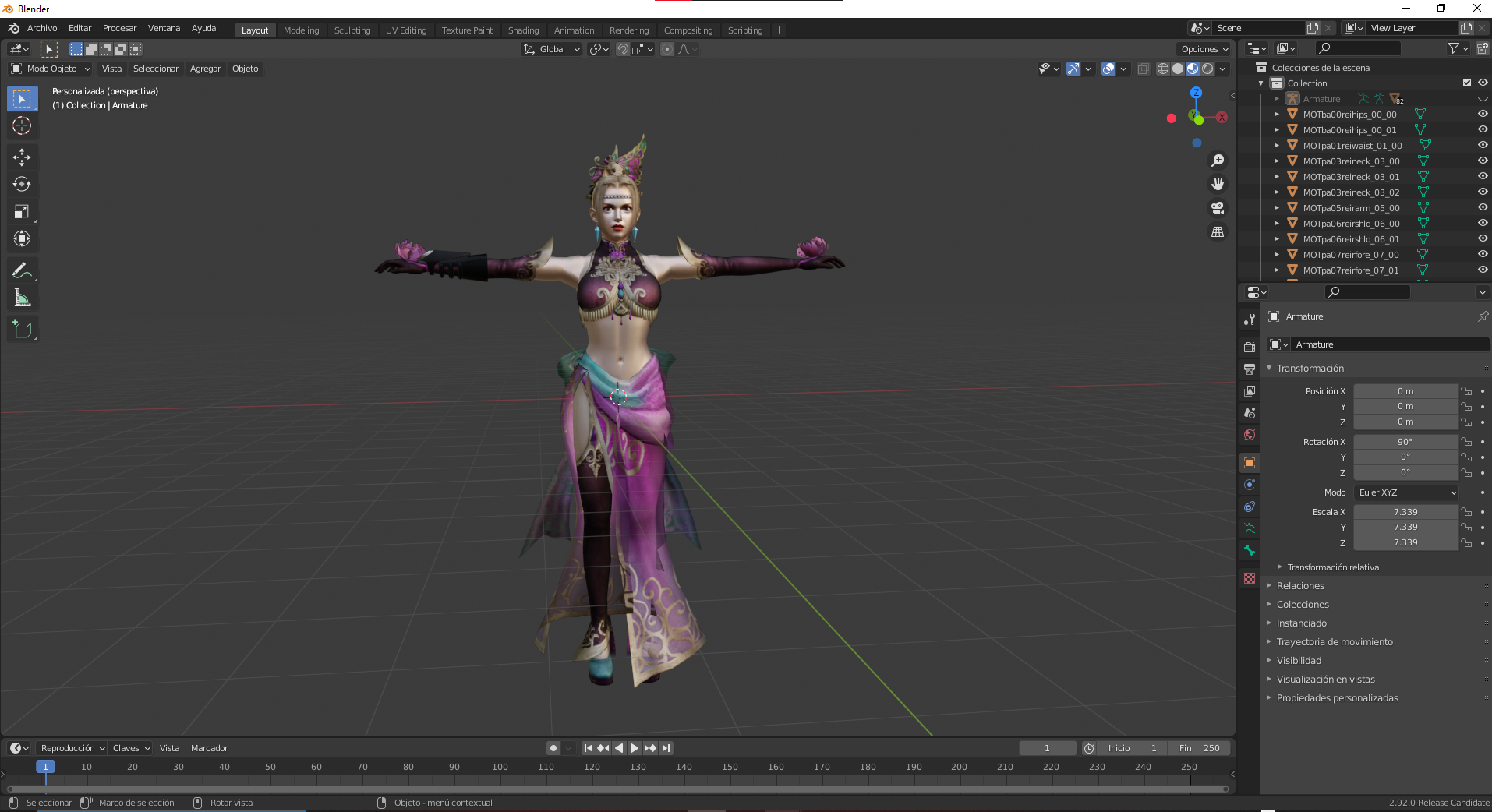Select the Move tool in toolbar
This screenshot has height=812, width=1492.
[x=22, y=157]
